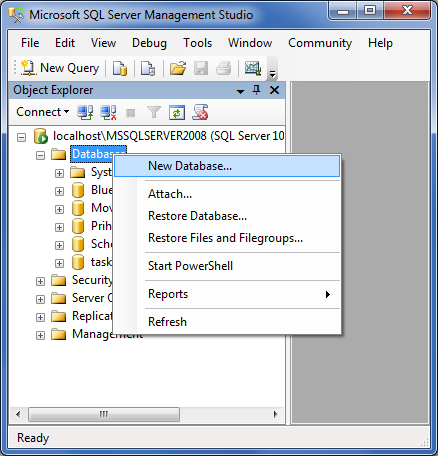Image resolution: width=438 pixels, height=456 pixels.
Task: Expand the Replication folder
Action: [40, 317]
